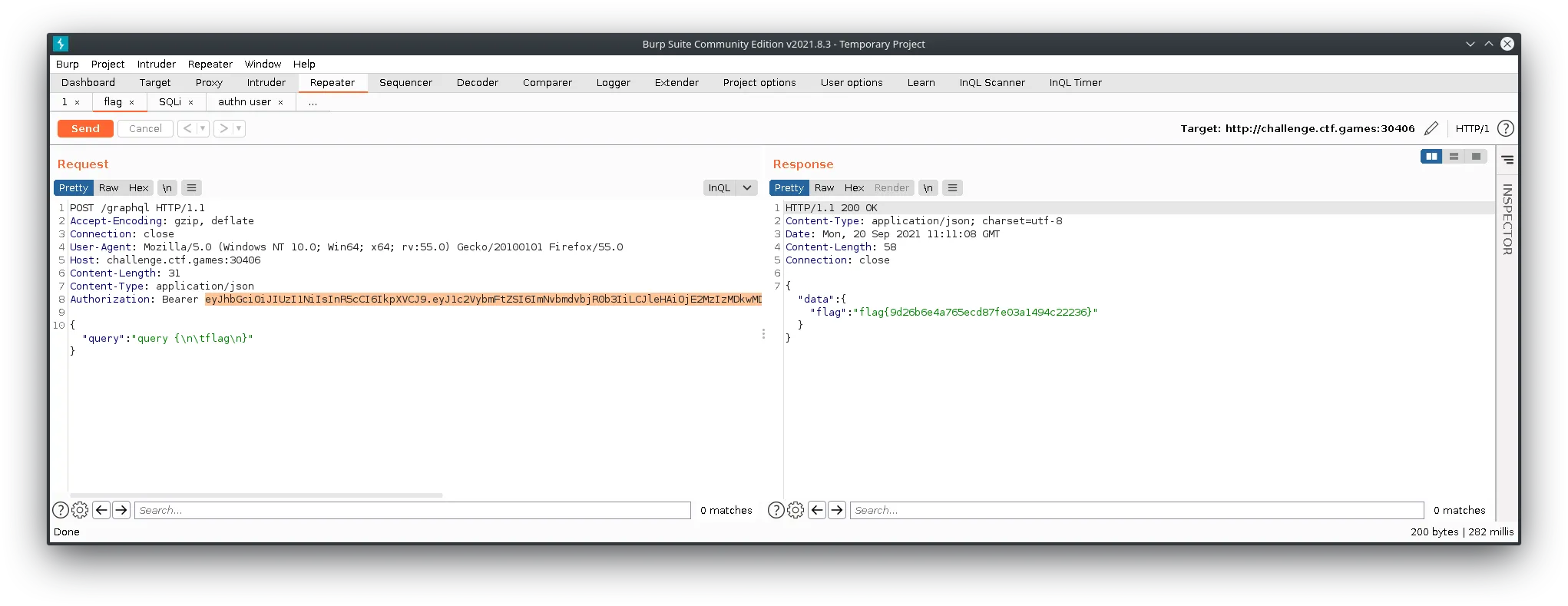Click the Cancel button
The height and width of the screenshot is (606, 1568).
point(145,128)
